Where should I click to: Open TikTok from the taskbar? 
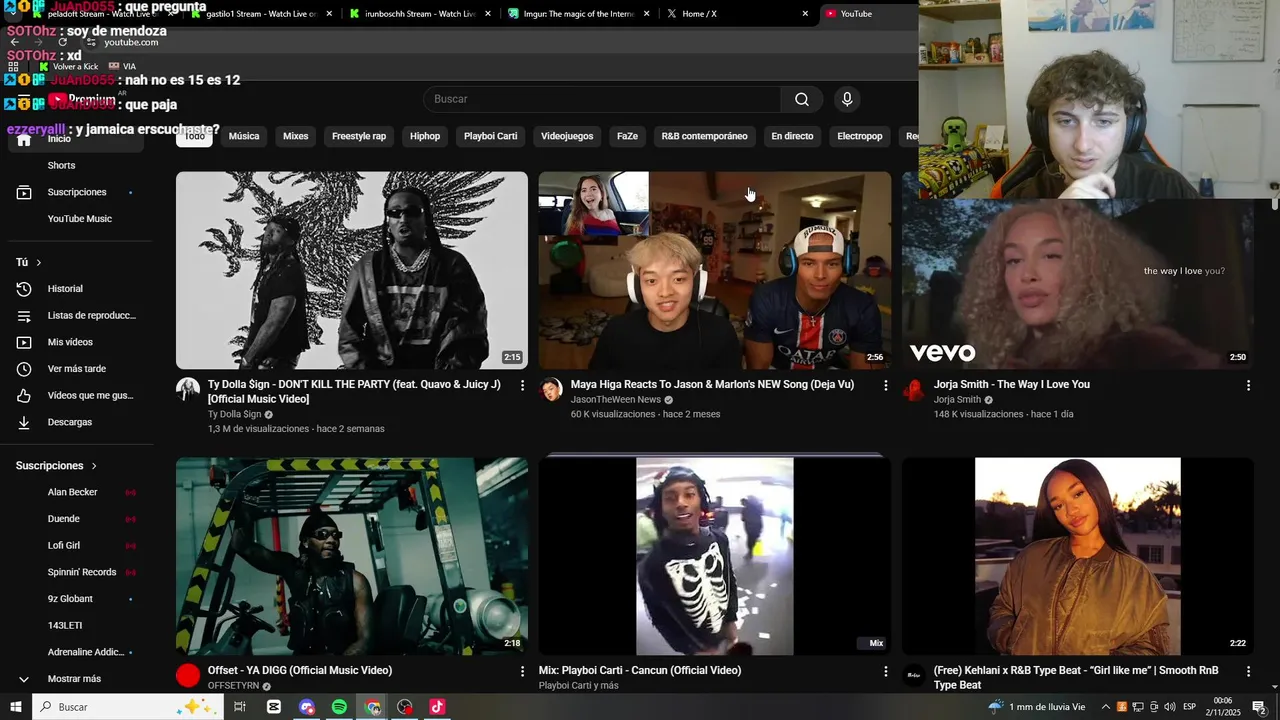click(x=437, y=707)
